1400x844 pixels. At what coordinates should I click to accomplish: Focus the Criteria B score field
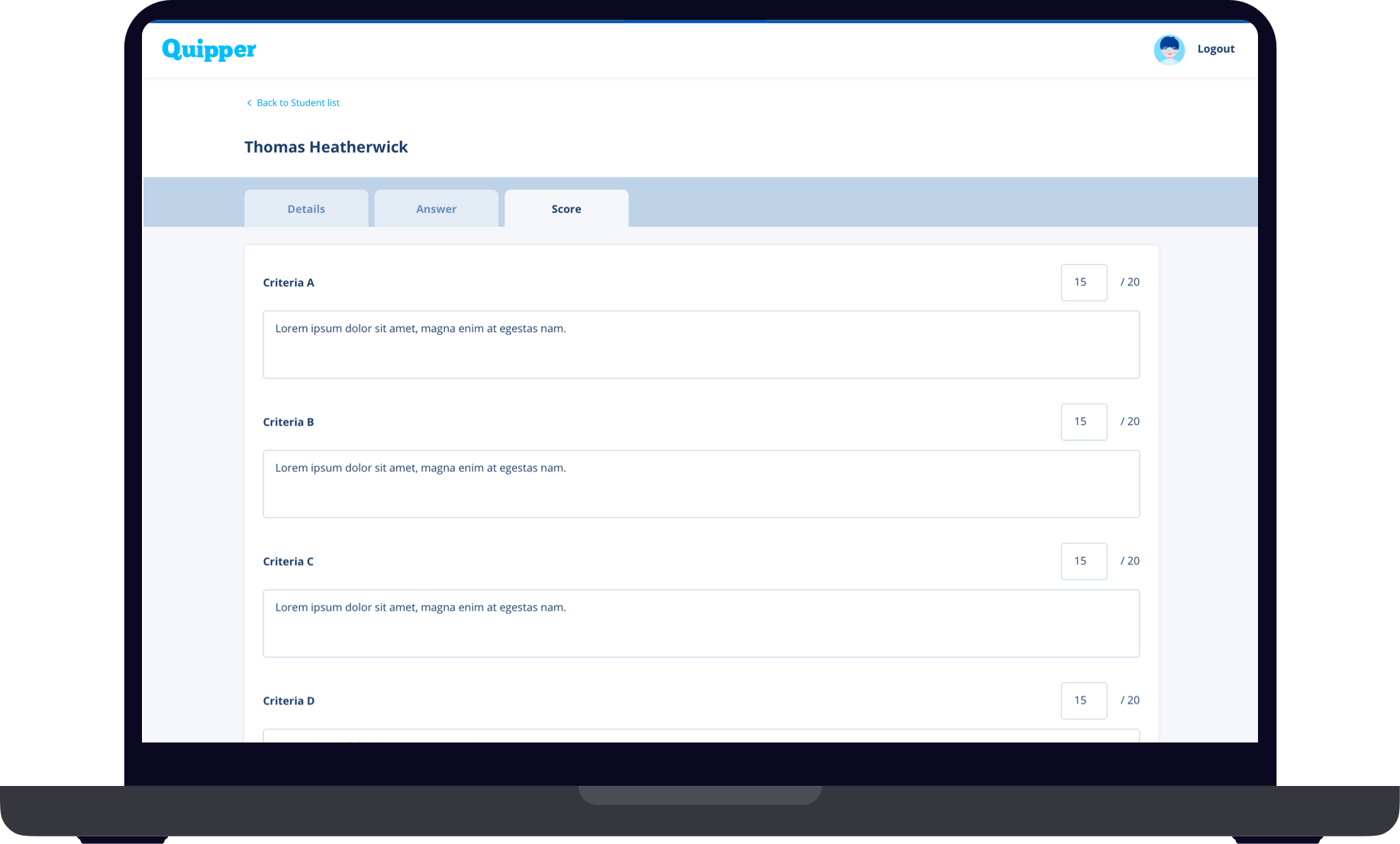[1083, 422]
